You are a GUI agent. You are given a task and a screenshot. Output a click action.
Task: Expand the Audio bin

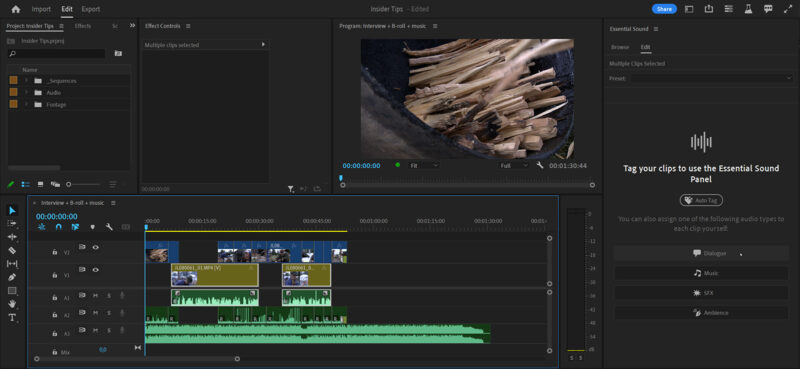[26, 92]
